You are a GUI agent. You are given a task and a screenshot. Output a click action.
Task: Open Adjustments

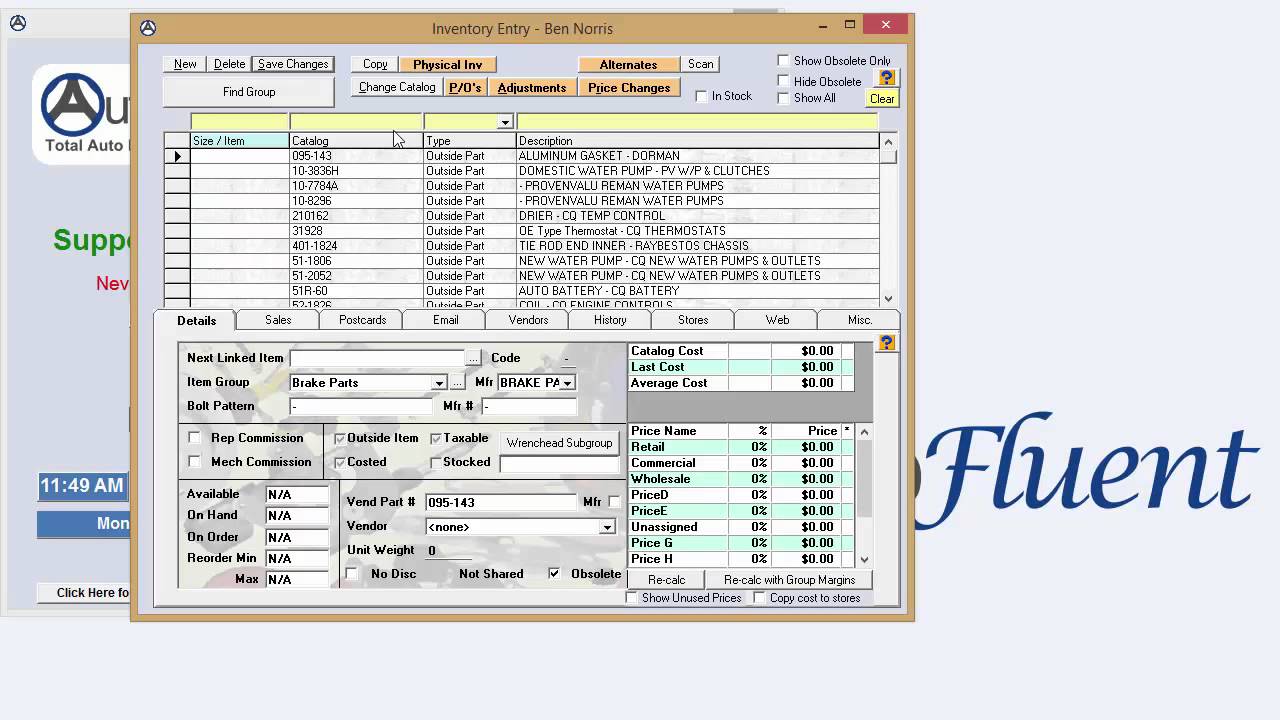(x=532, y=88)
